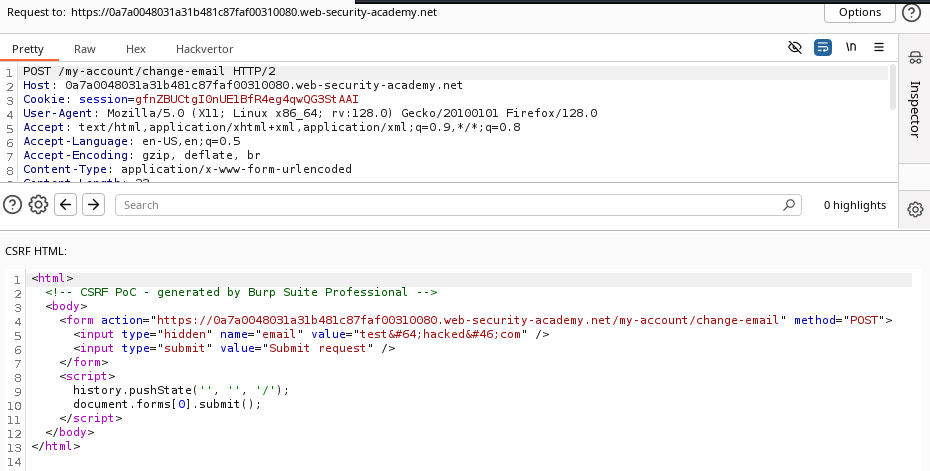This screenshot has width=930, height=471.
Task: Go to previous search match arrow
Action: tap(65, 205)
